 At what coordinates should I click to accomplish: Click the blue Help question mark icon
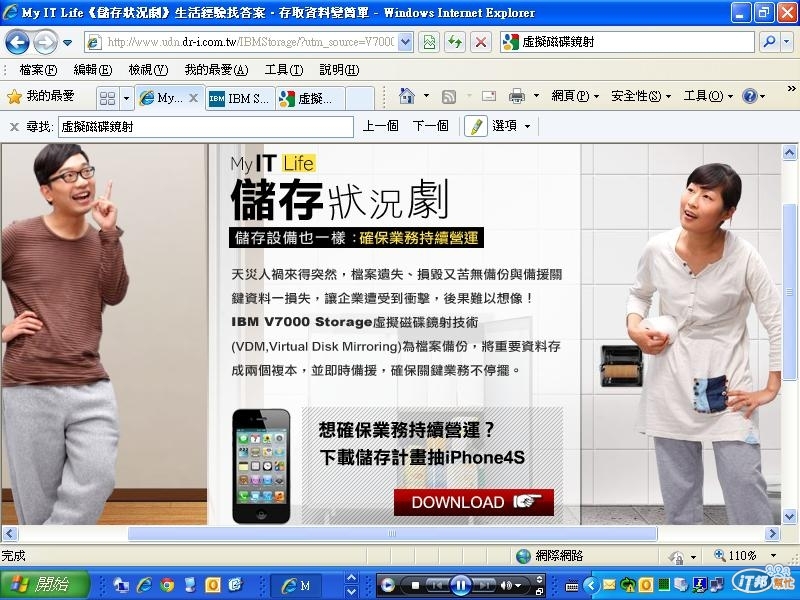(749, 96)
